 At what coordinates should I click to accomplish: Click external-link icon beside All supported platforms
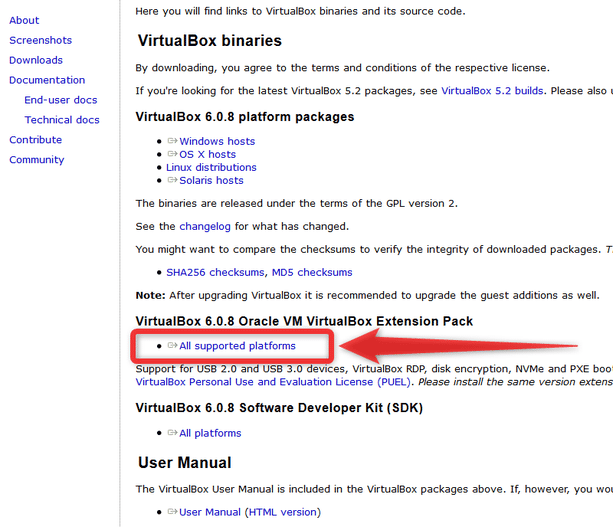pos(172,345)
